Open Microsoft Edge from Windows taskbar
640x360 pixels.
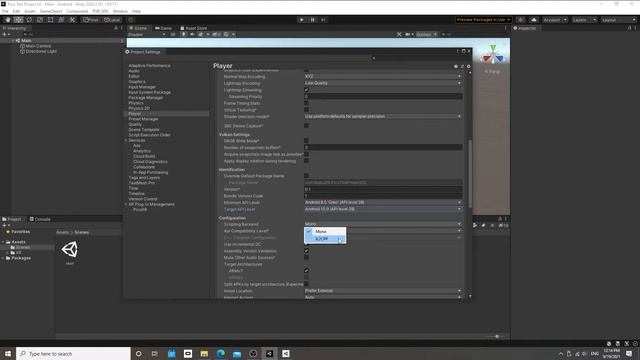[x=220, y=353]
